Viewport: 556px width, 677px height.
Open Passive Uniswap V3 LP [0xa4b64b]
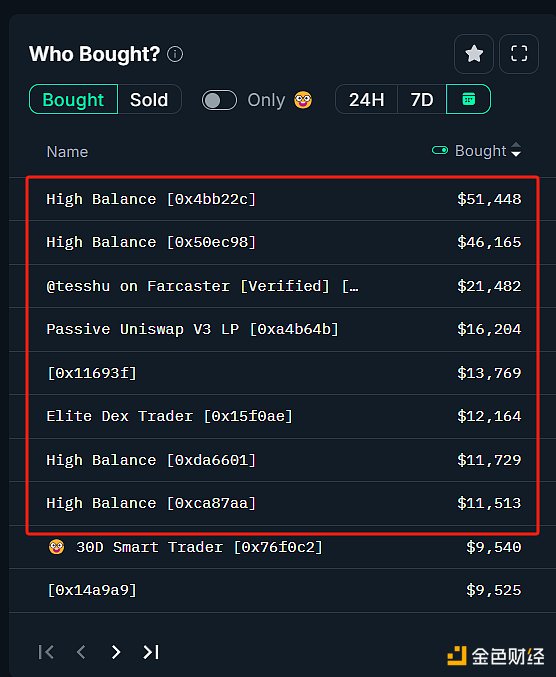(x=283, y=329)
